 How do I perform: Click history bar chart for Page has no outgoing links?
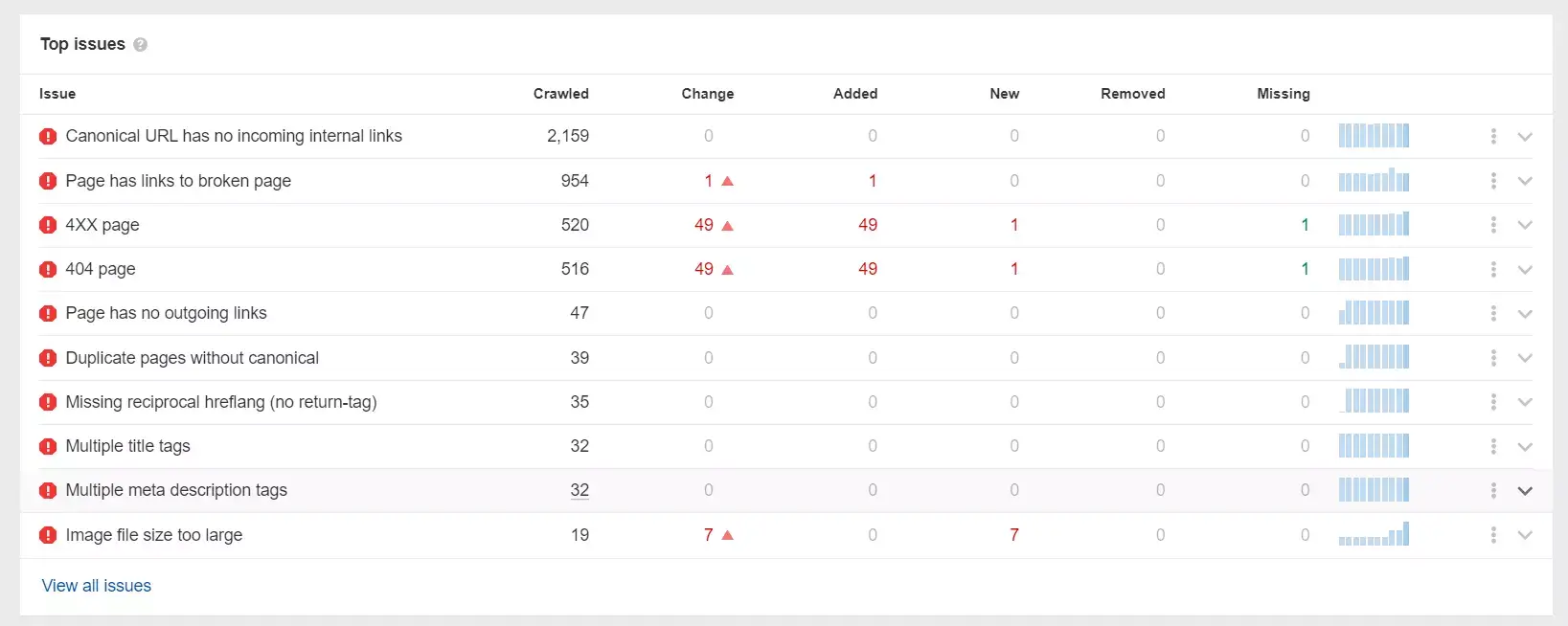(x=1374, y=312)
